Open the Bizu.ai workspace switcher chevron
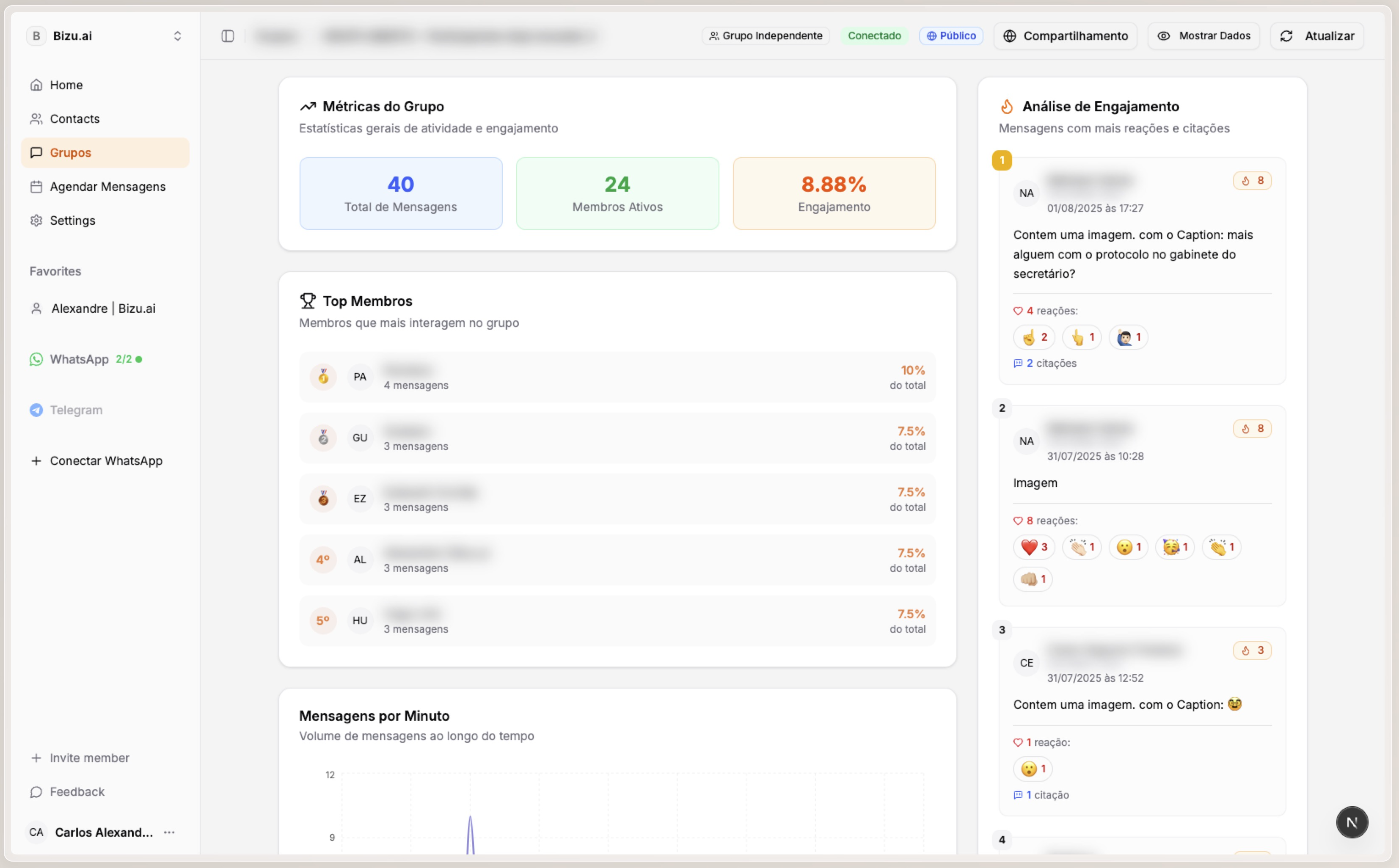 coord(177,36)
